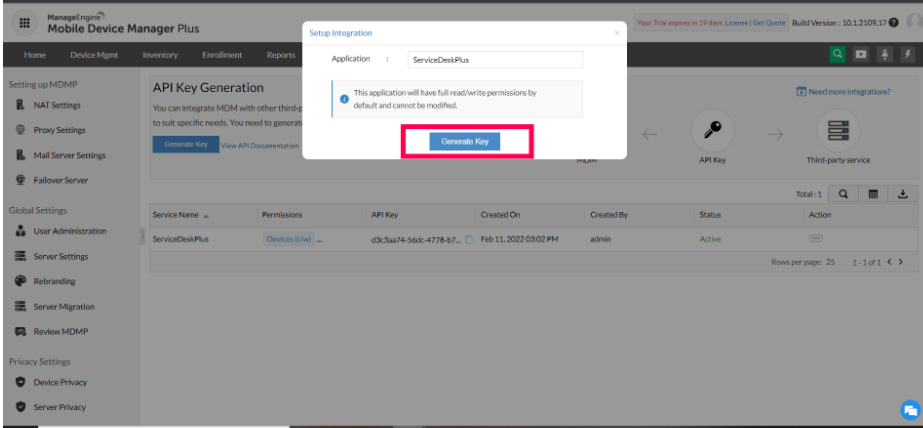Open the app launcher grid icon
This screenshot has width=923, height=428.
coord(24,23)
